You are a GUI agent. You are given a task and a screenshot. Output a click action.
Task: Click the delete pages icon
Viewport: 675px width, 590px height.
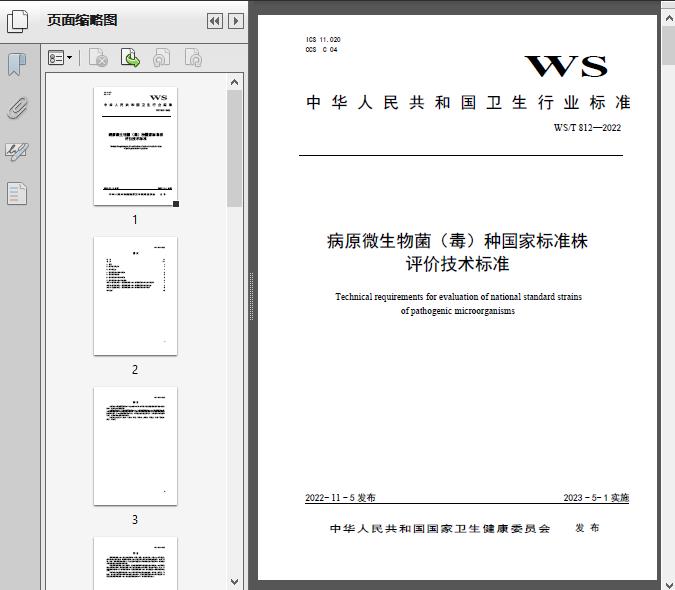tap(98, 58)
